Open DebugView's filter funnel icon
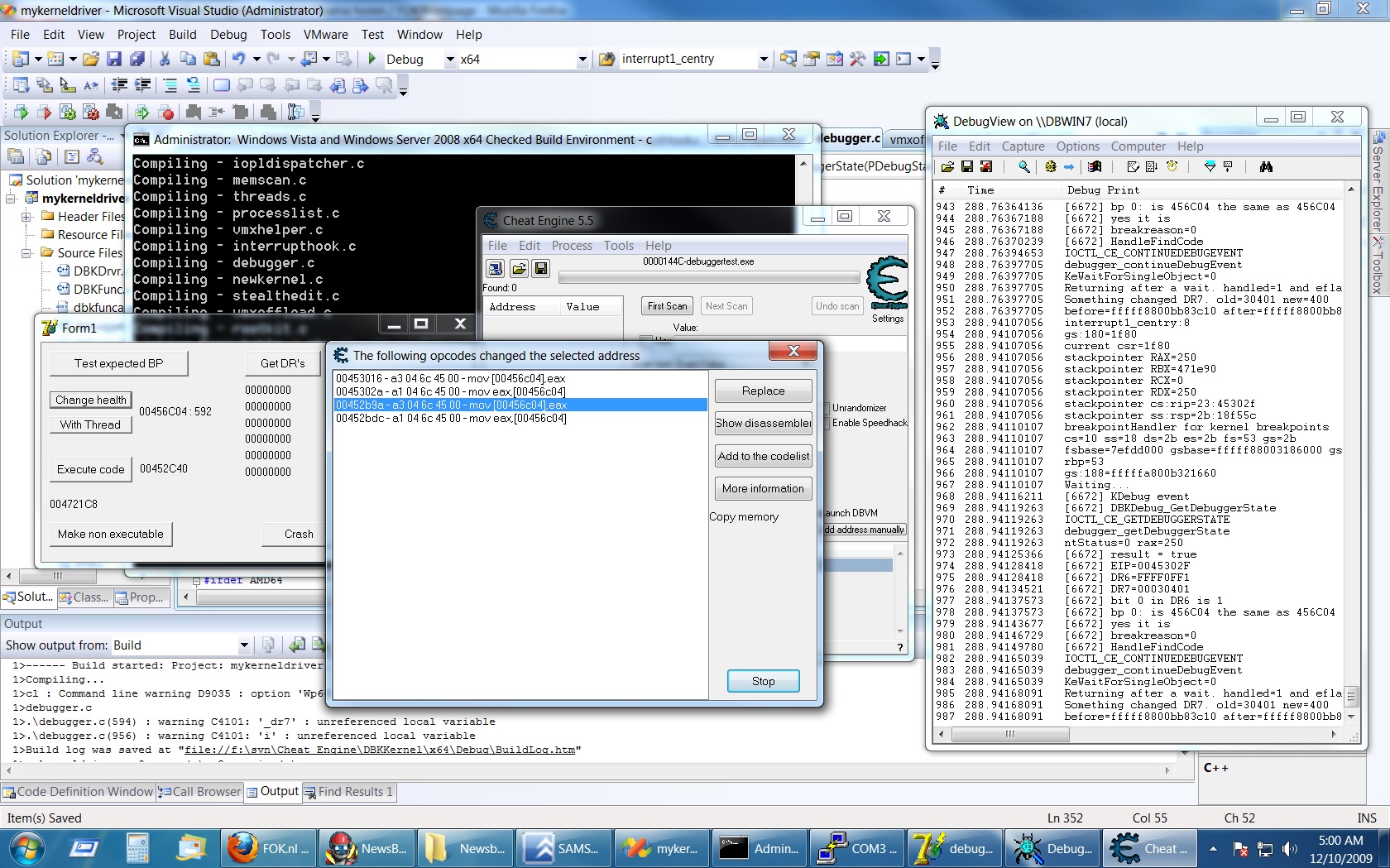The image size is (1390, 868). [1210, 167]
